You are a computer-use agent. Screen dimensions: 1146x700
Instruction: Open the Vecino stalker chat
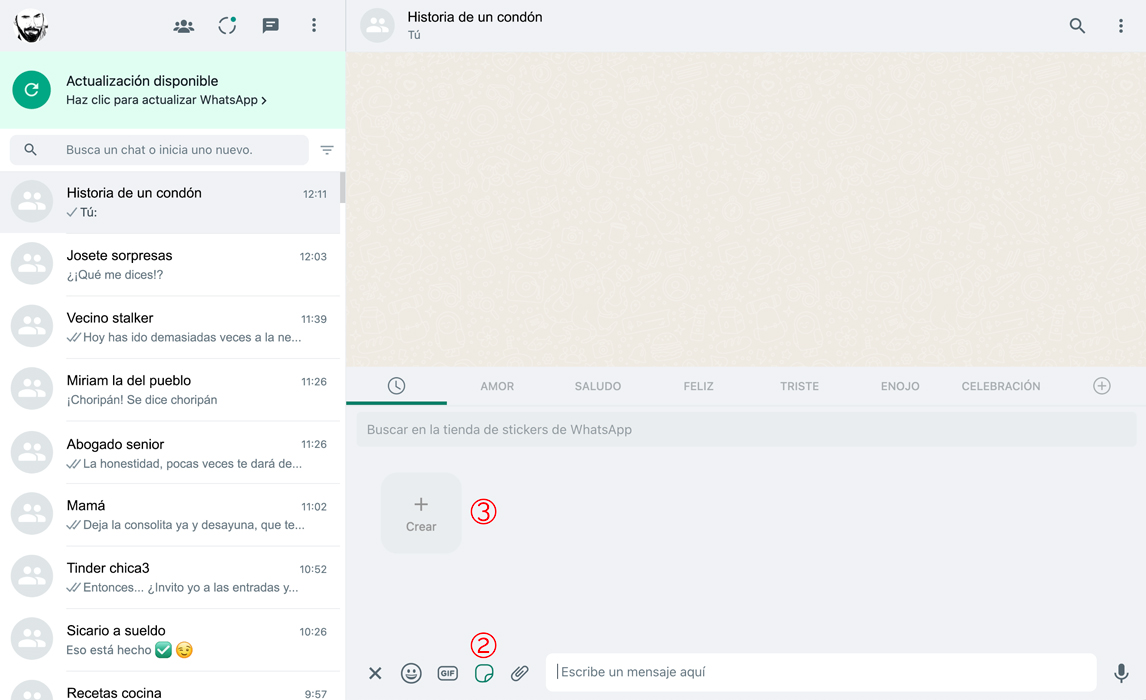(172, 327)
